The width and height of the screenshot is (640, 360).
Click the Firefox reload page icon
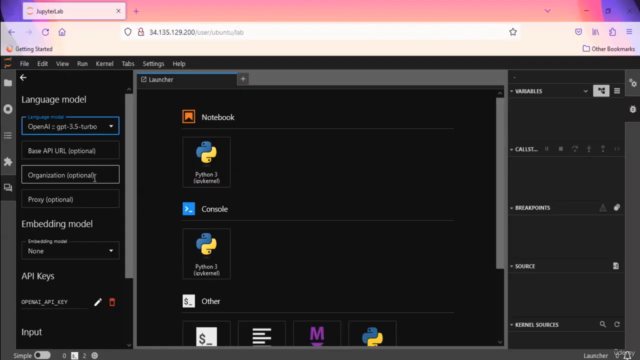tap(45, 32)
